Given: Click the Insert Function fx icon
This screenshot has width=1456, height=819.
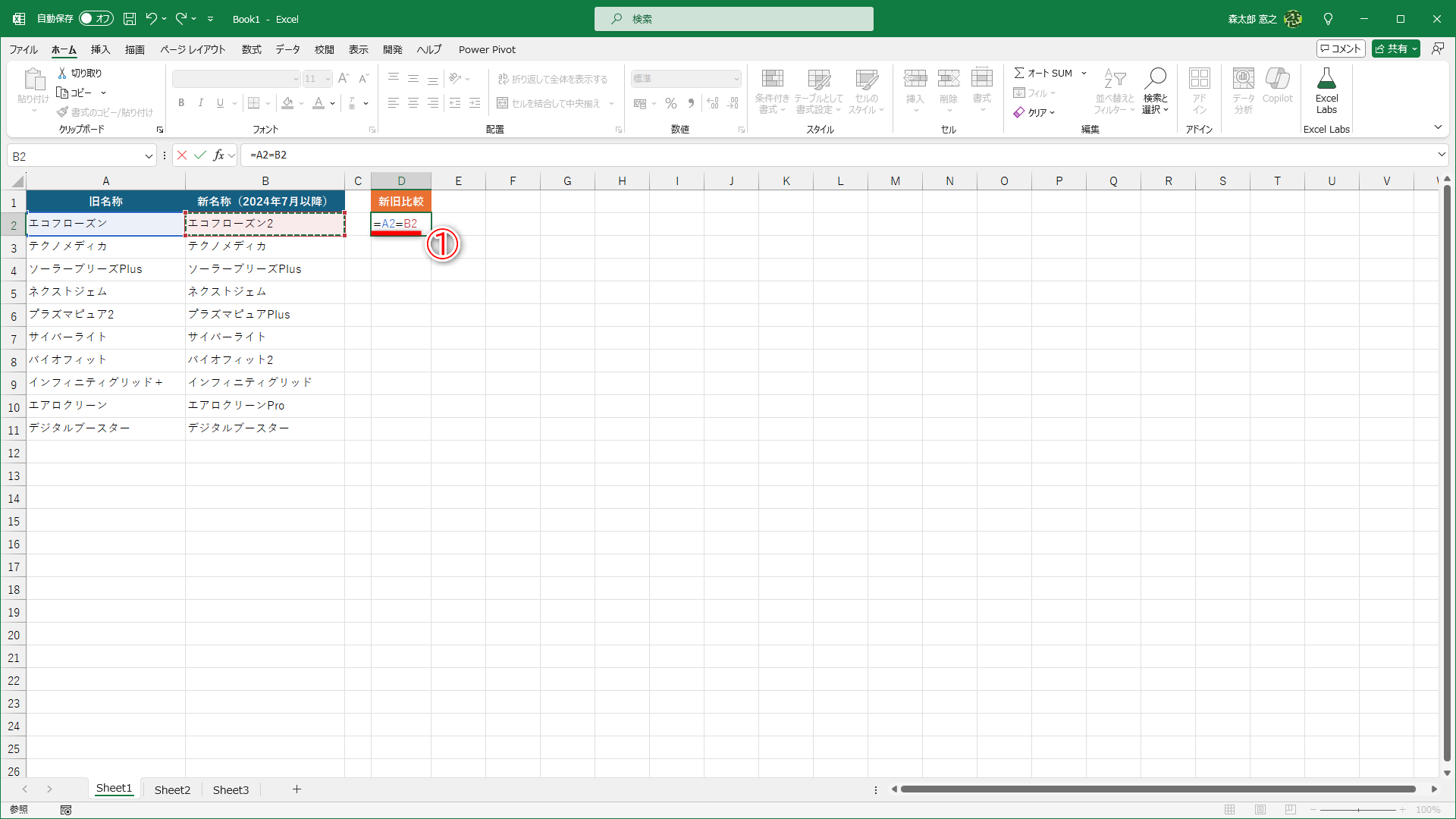Looking at the screenshot, I should tap(218, 155).
